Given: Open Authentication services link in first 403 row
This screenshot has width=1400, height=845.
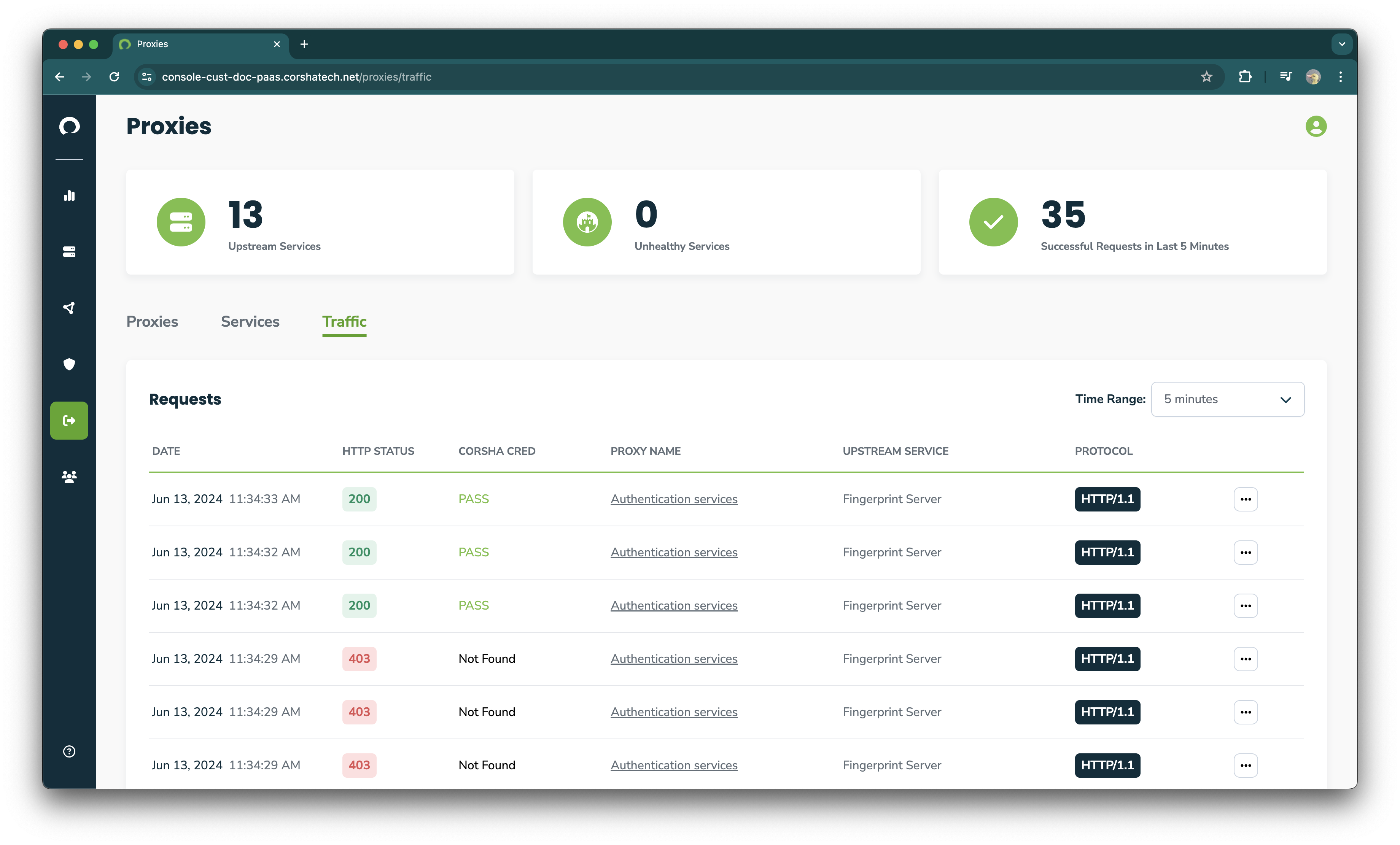Looking at the screenshot, I should [x=674, y=659].
